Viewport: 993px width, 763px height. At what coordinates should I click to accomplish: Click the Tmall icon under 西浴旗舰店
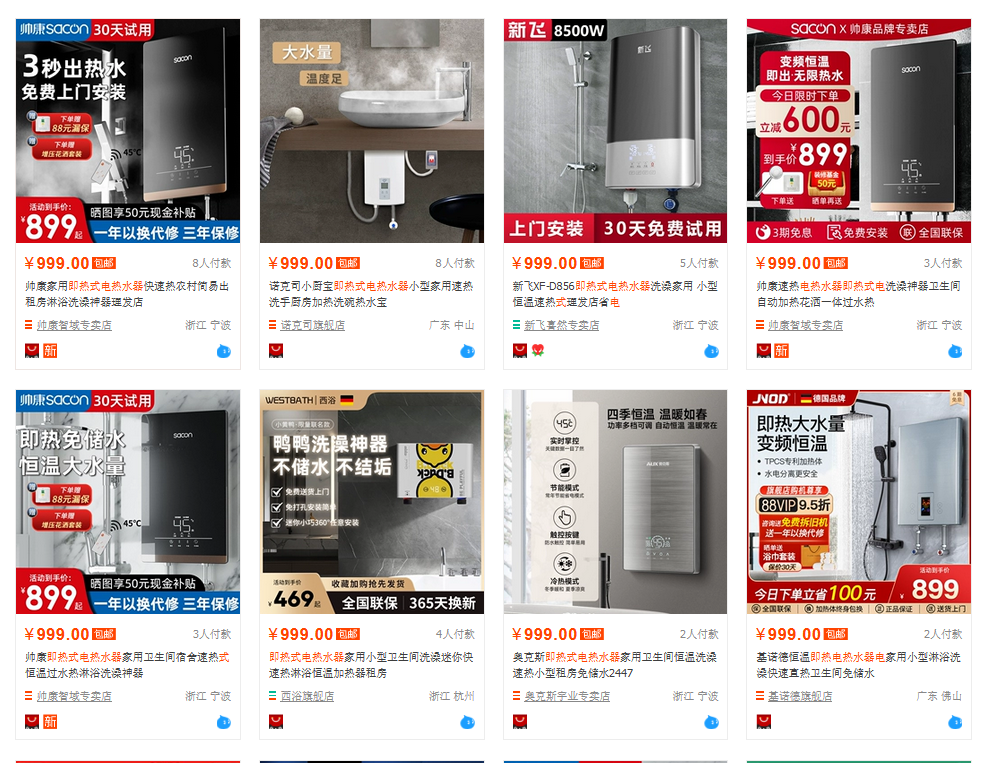275,721
